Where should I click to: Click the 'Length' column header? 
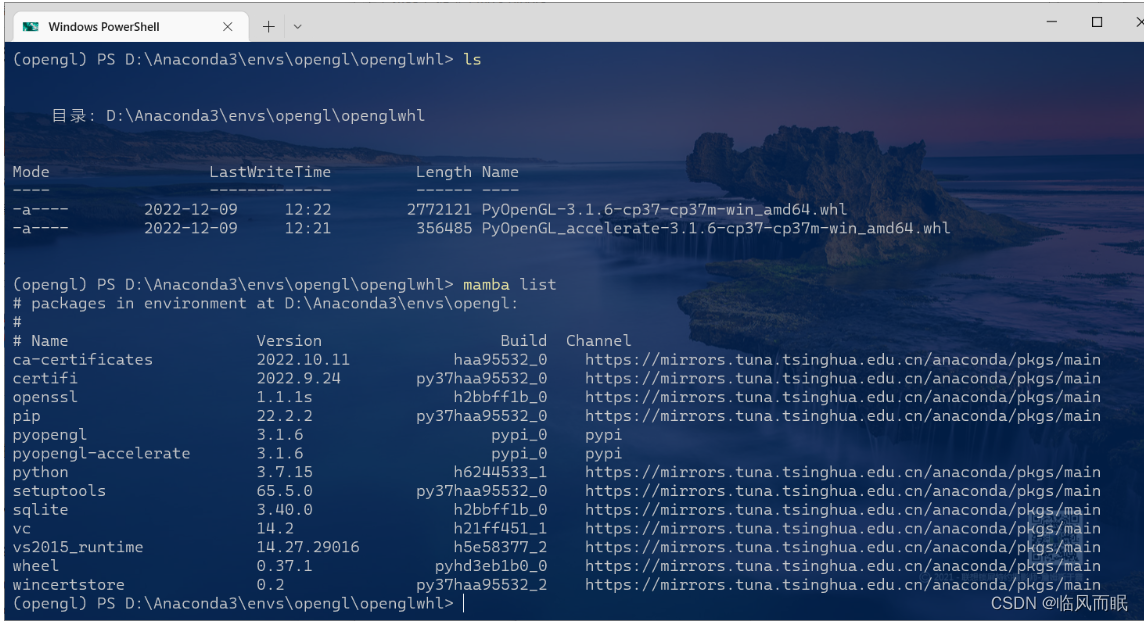click(444, 172)
